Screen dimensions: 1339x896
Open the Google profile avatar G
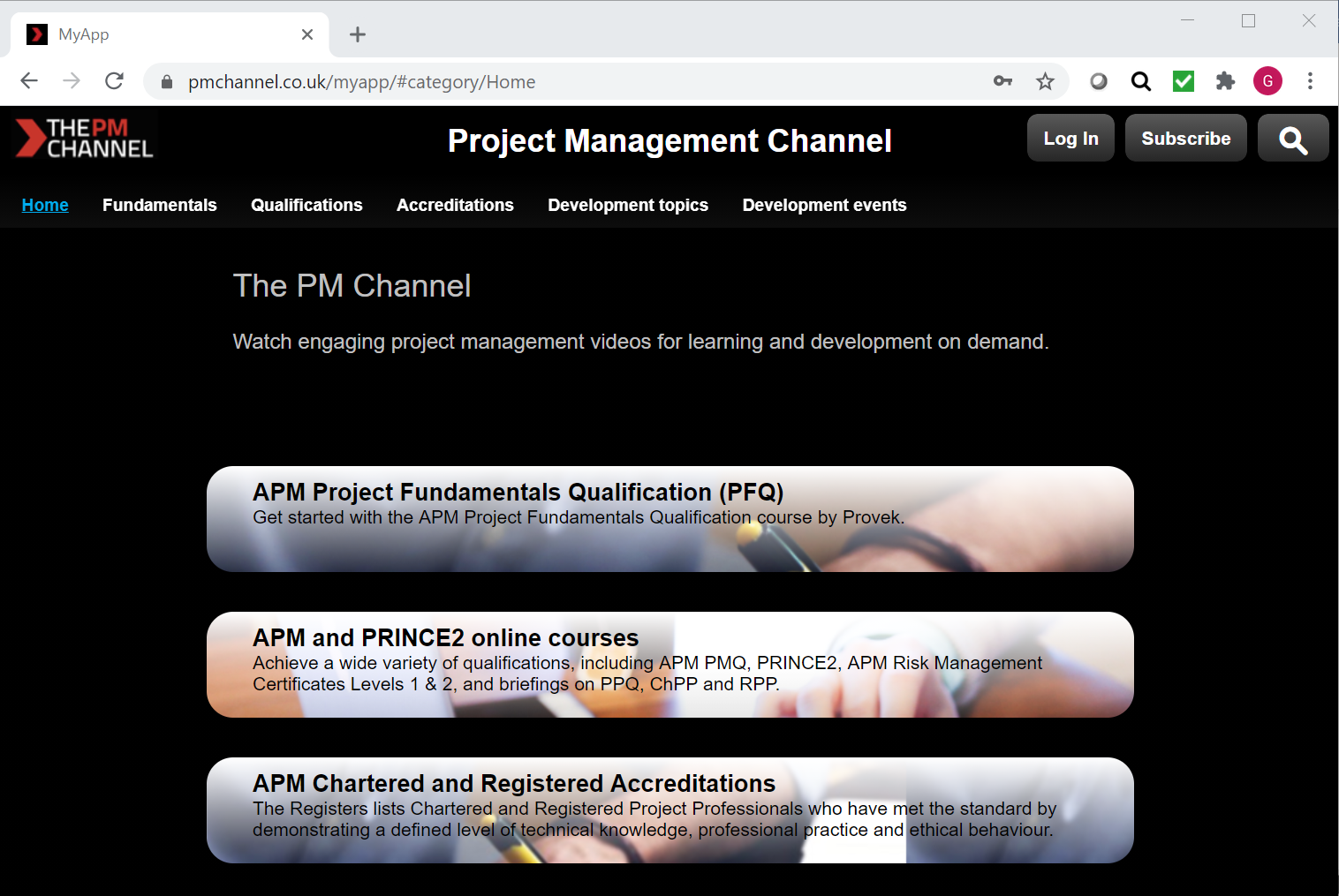point(1267,81)
